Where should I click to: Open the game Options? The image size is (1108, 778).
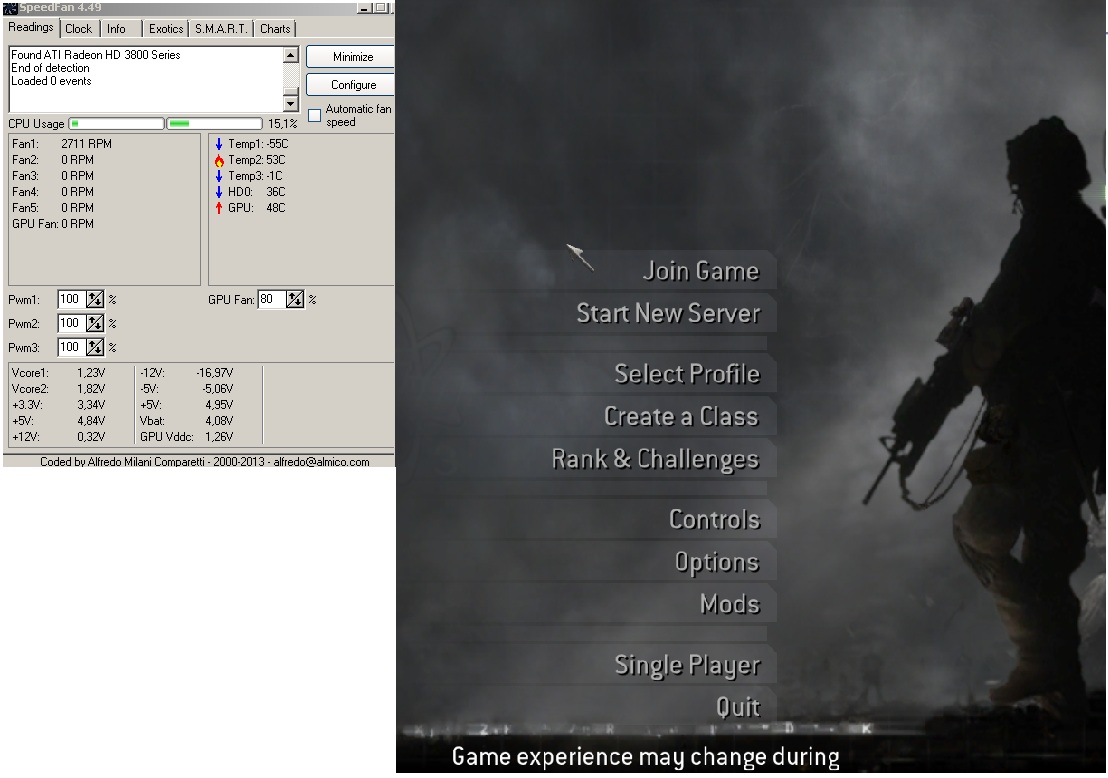tap(717, 562)
